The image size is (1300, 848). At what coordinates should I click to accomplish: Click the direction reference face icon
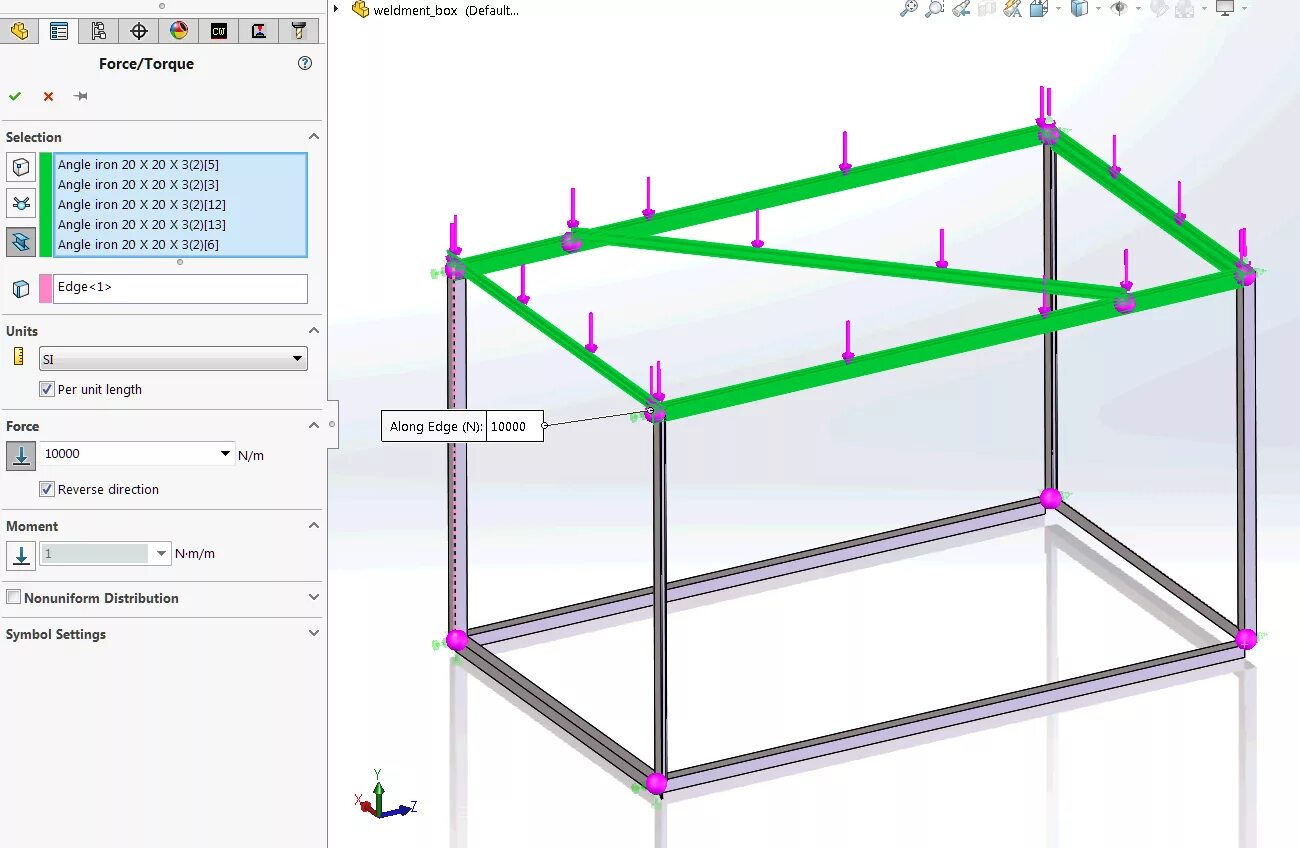[x=21, y=289]
